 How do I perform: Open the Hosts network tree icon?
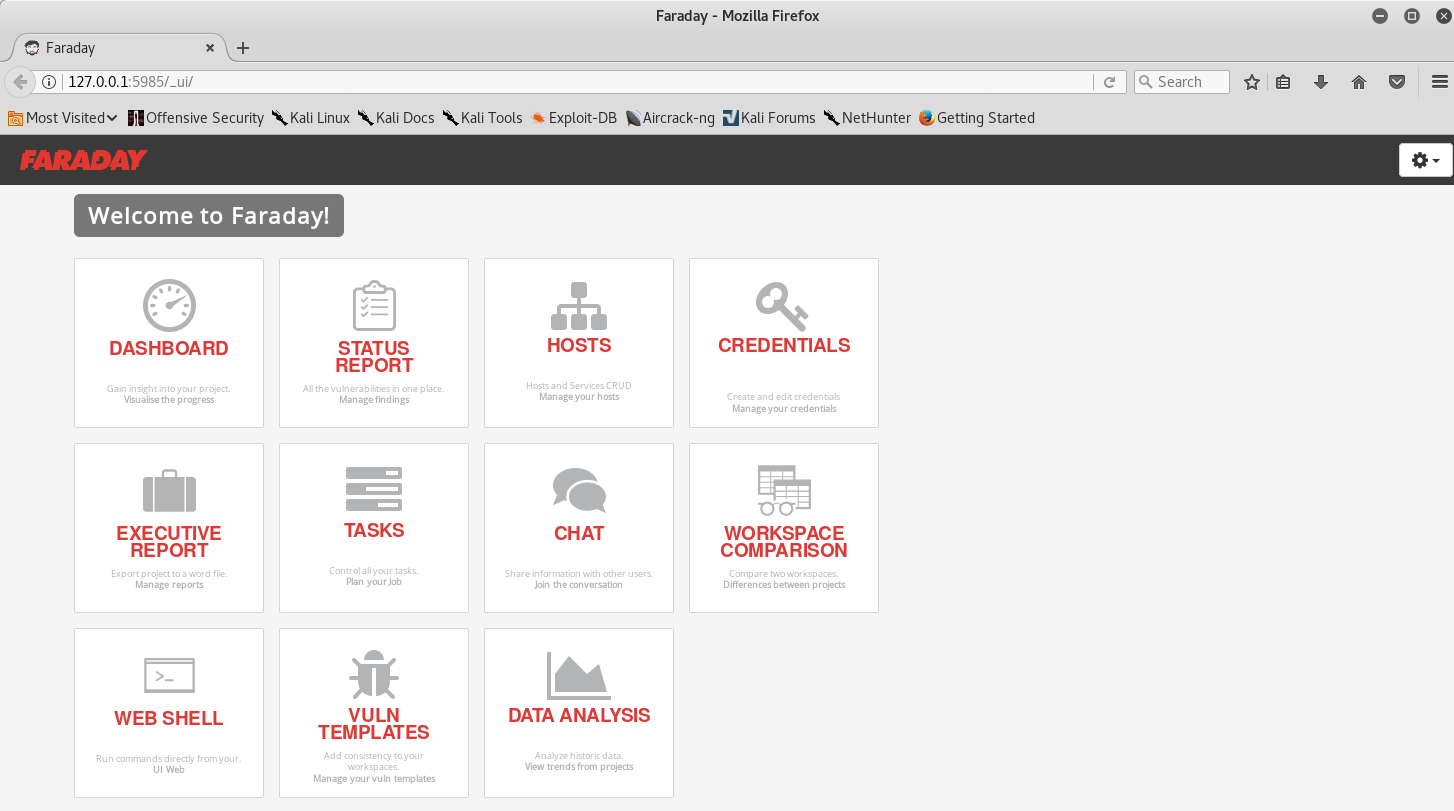point(579,306)
